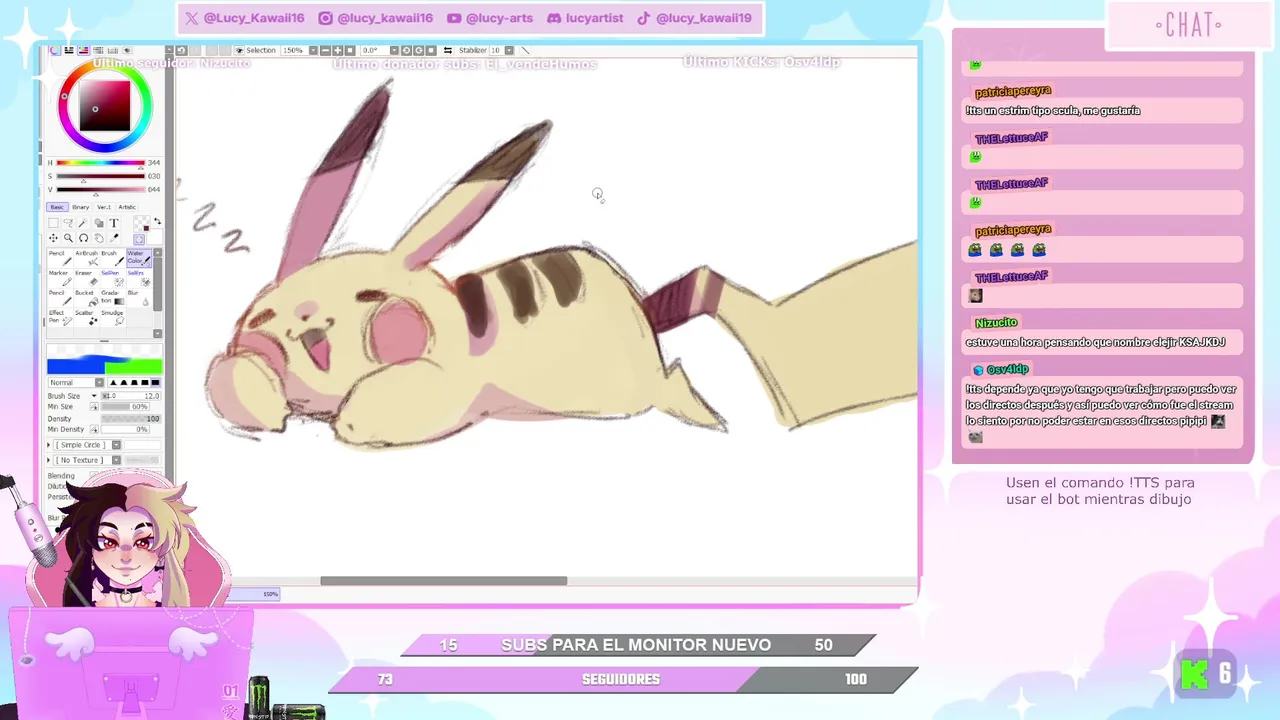Open the Stabilizer level dropdown

coord(509,50)
